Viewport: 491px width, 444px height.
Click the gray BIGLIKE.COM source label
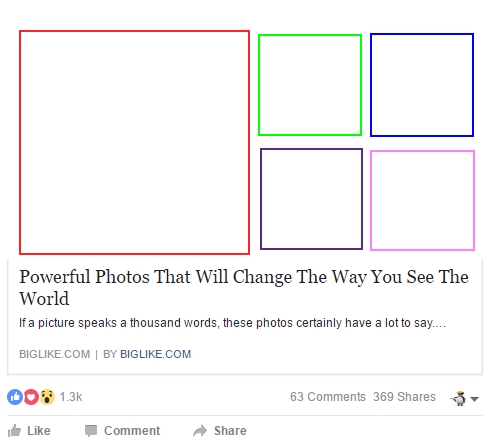tap(54, 354)
